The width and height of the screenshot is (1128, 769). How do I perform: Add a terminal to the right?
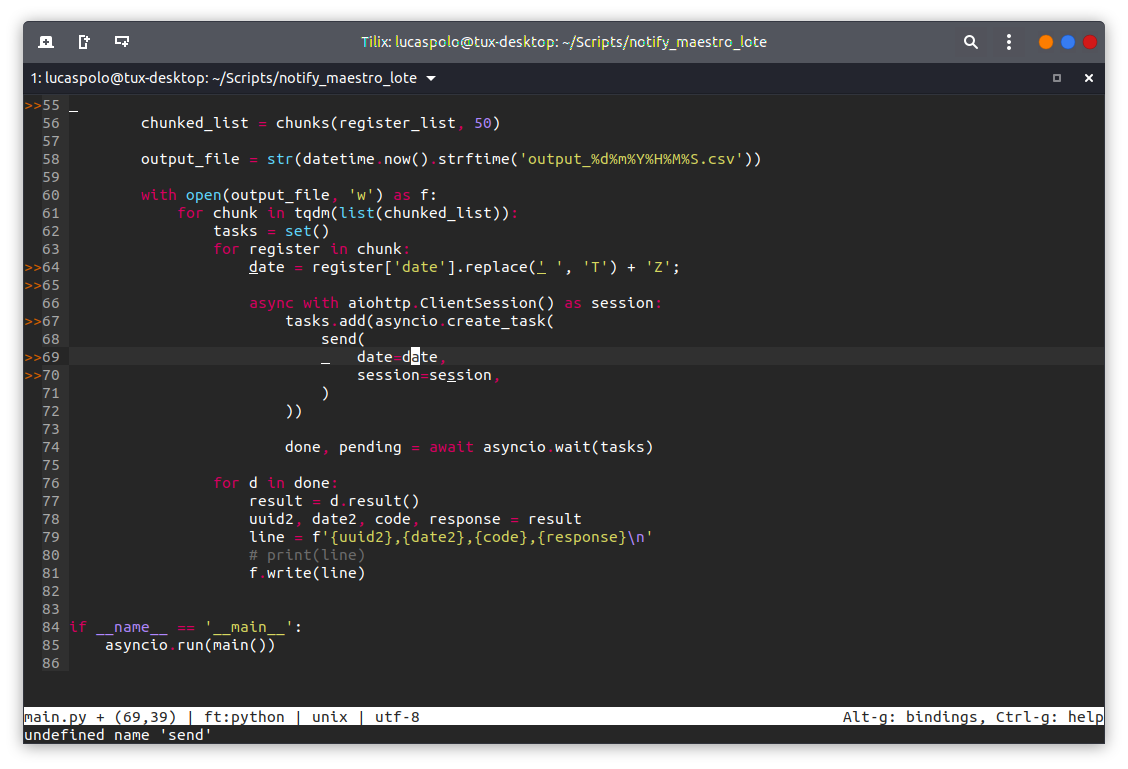[x=84, y=42]
